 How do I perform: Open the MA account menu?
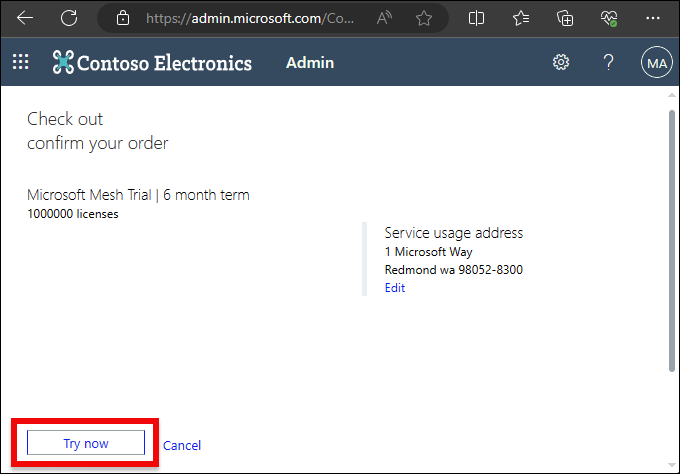click(x=656, y=63)
